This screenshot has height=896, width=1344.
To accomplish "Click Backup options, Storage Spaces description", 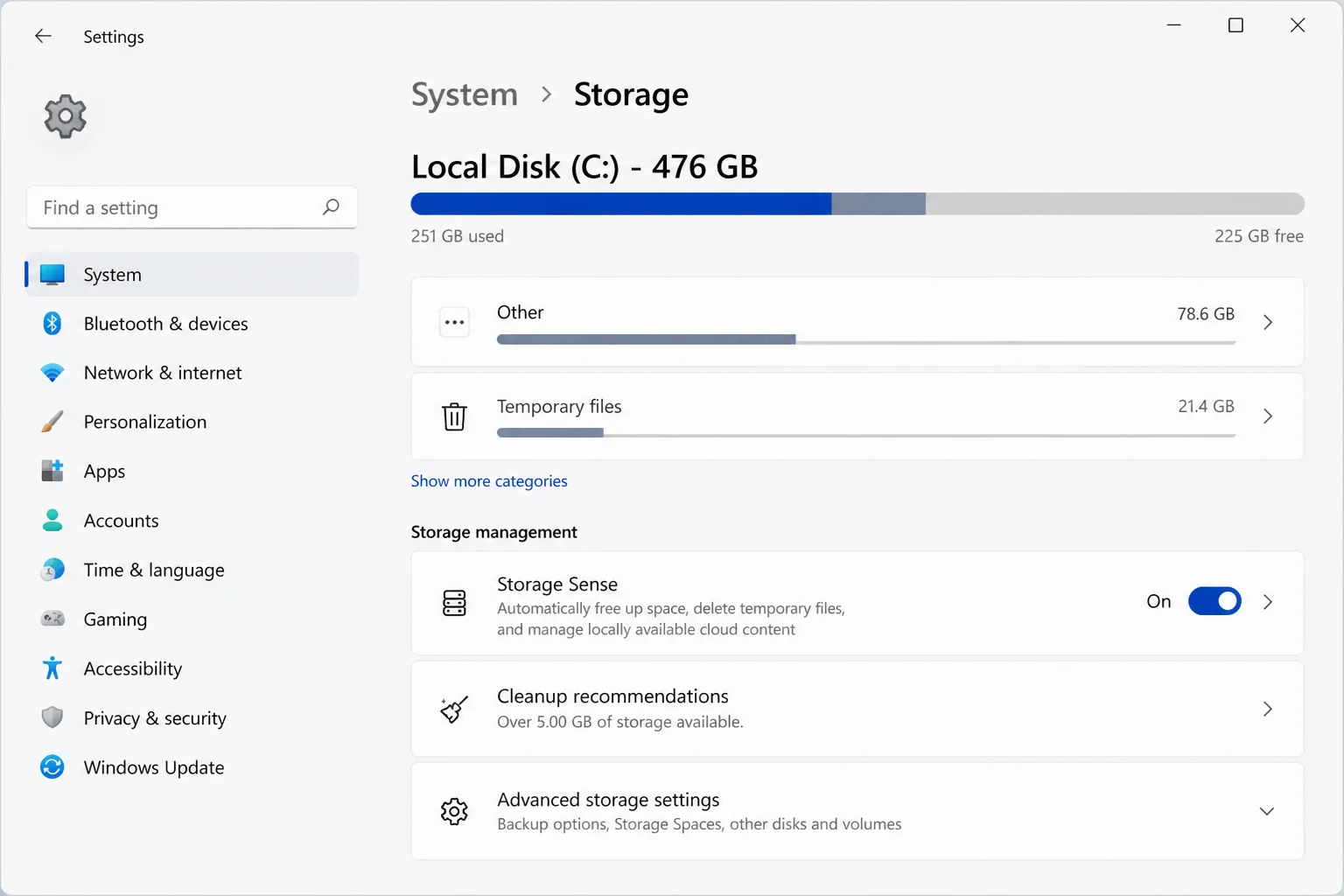I will (699, 824).
